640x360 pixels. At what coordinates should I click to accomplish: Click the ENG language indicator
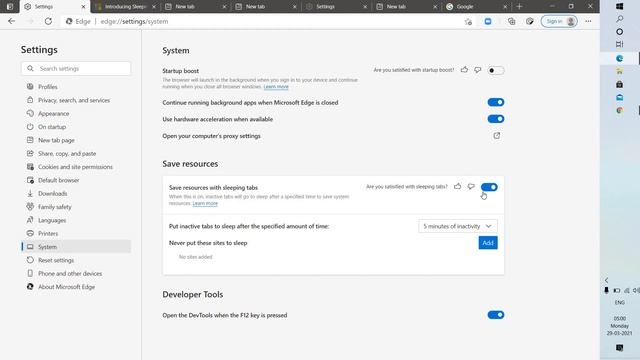pos(620,302)
